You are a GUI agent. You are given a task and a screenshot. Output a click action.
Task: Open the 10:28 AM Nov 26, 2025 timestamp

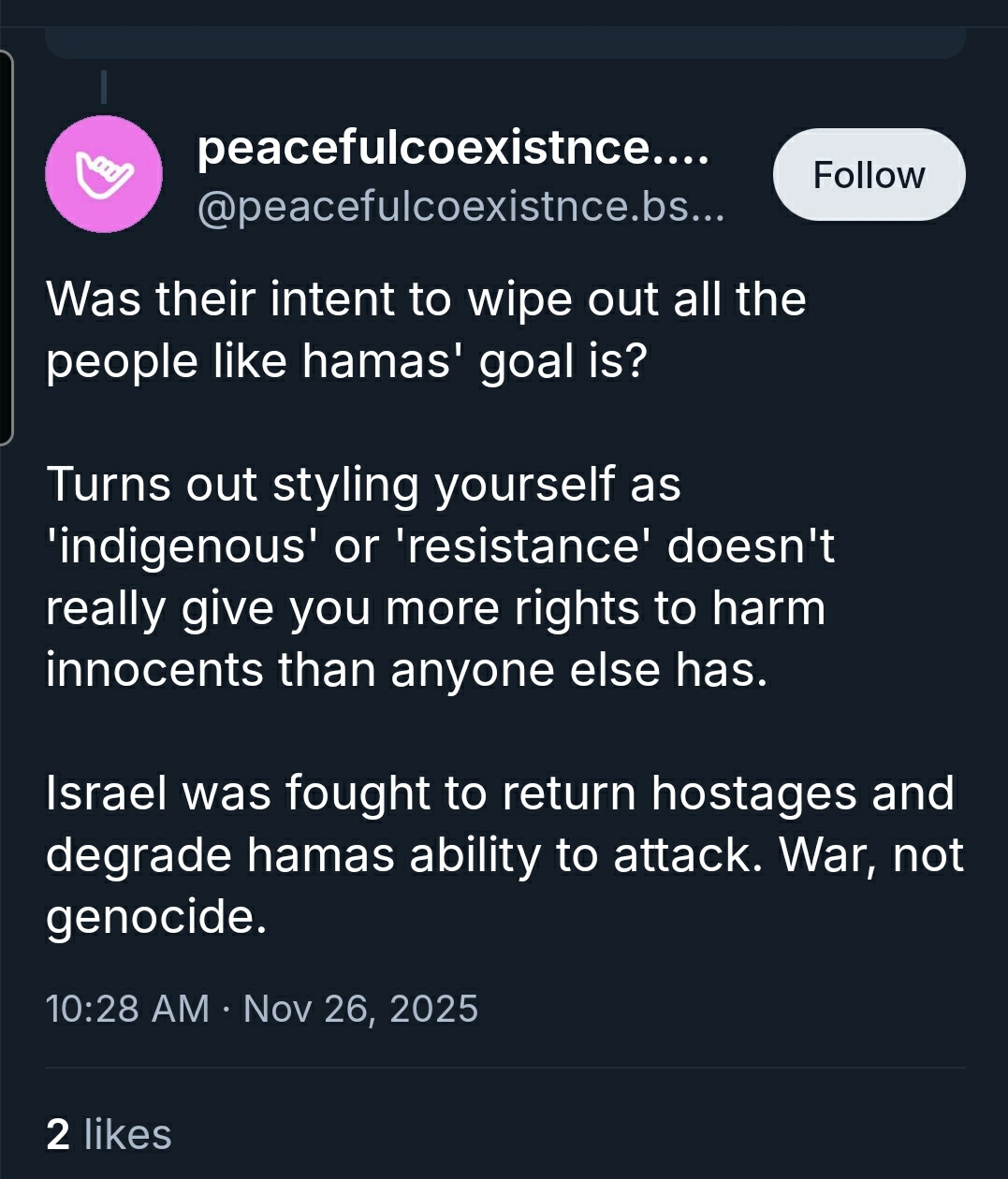tap(262, 1009)
